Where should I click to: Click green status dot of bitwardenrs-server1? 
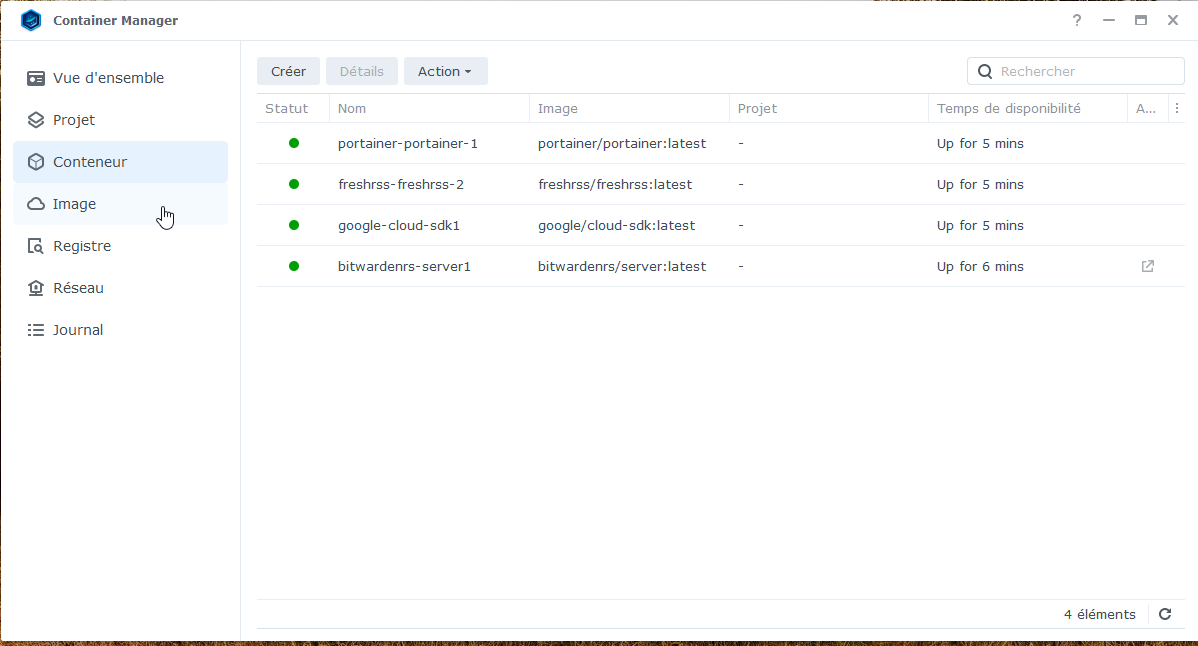tap(293, 266)
